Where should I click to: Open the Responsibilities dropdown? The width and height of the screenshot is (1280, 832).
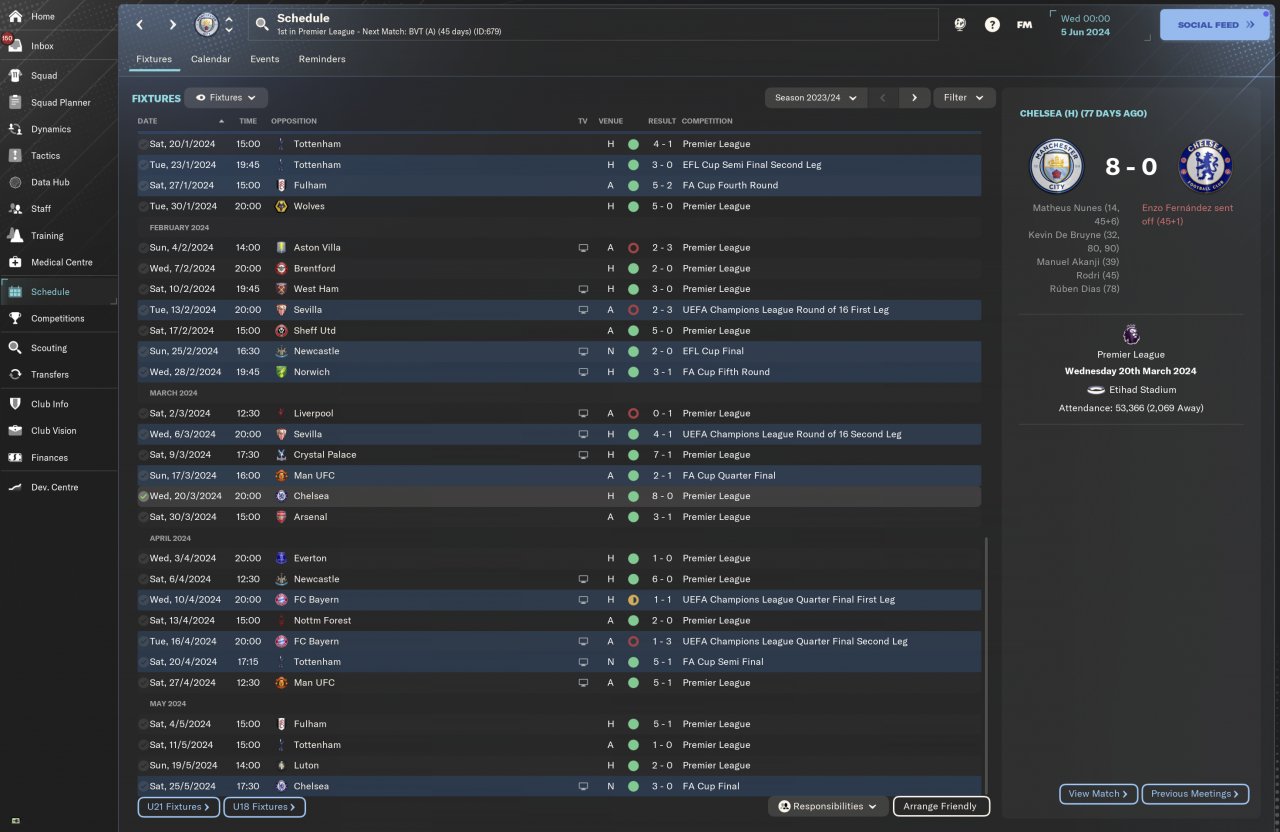coord(828,806)
